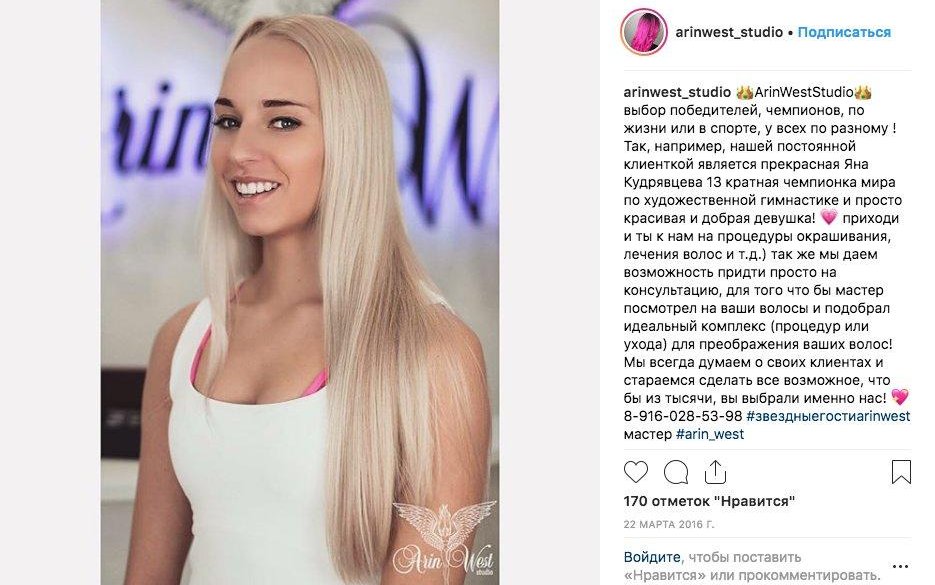Save post with the bookmark icon
This screenshot has width=935, height=585.
[x=901, y=472]
